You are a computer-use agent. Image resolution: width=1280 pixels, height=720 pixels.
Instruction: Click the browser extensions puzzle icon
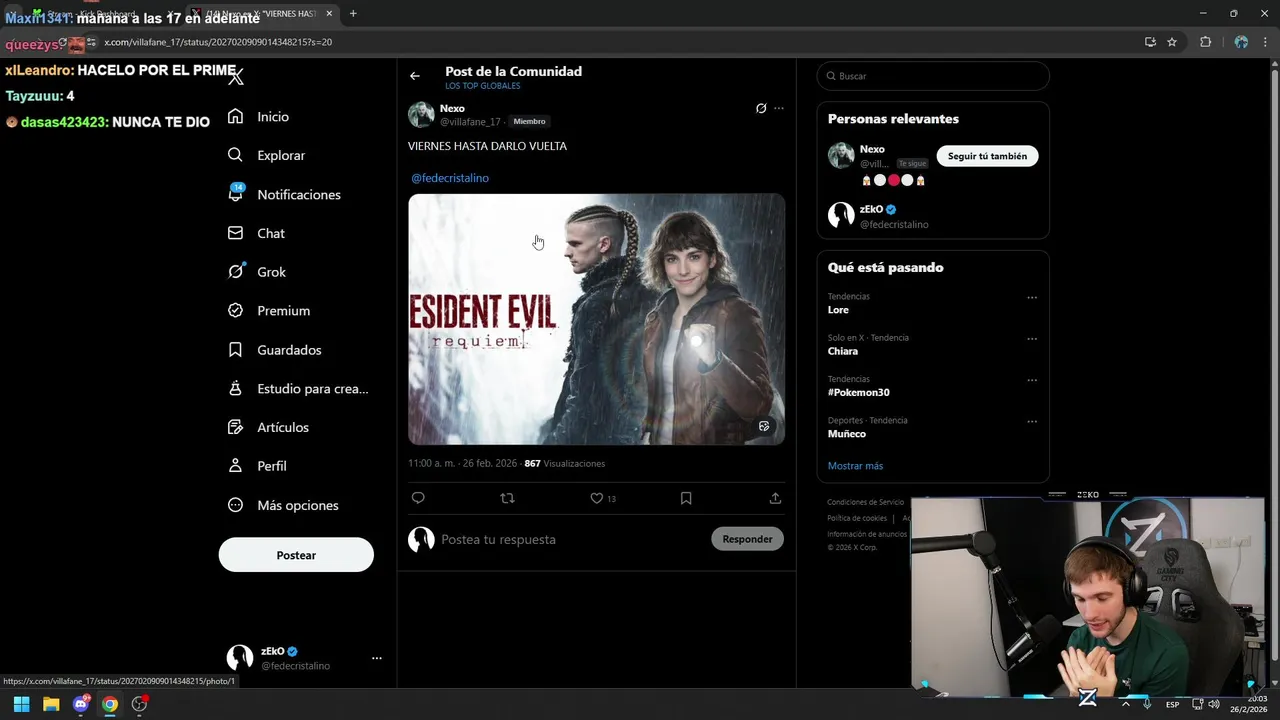[x=1205, y=42]
